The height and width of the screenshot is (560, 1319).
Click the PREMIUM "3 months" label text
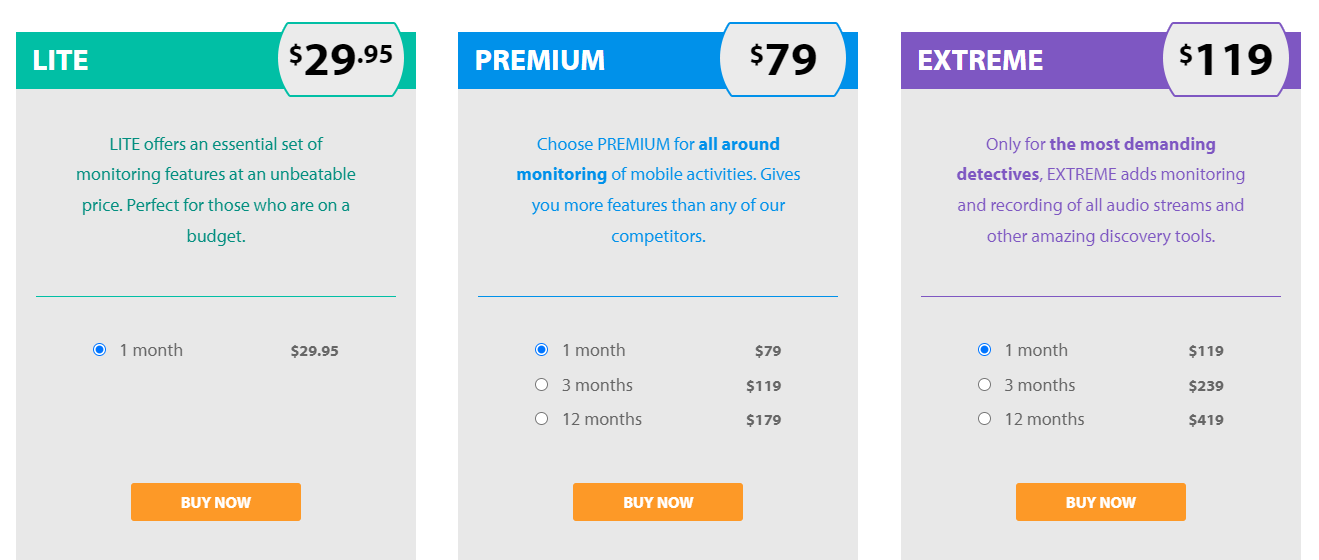(x=597, y=385)
